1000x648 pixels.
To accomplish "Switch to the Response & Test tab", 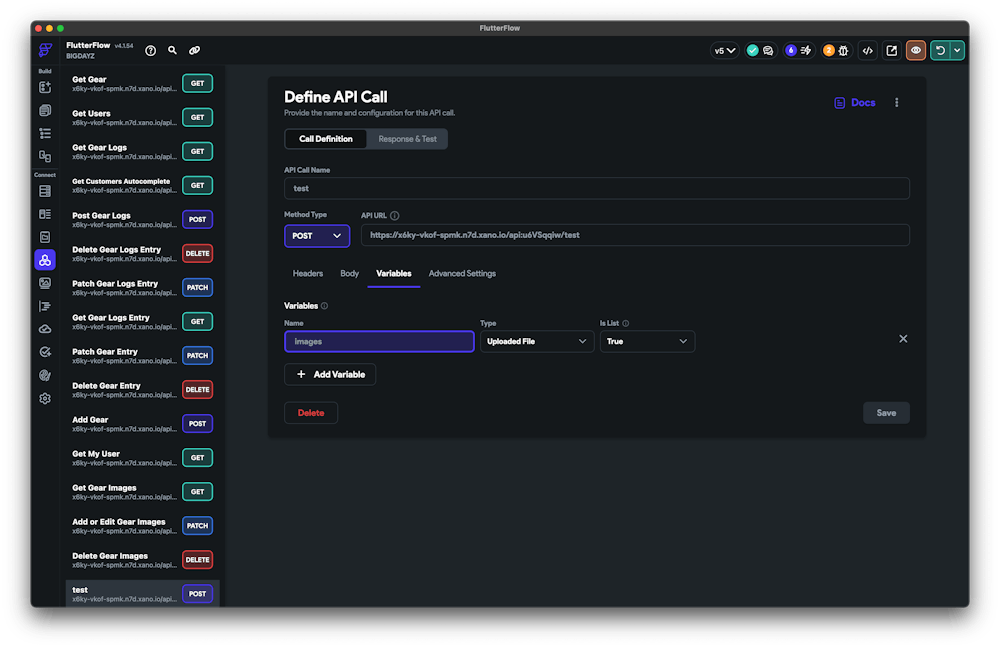I will tap(407, 139).
